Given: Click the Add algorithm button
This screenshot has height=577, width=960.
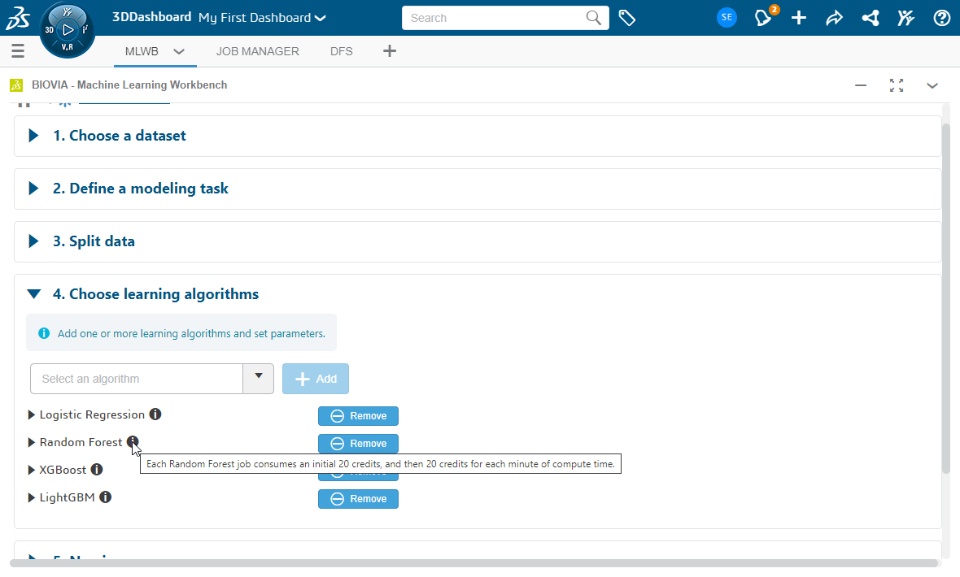Looking at the screenshot, I should [315, 379].
